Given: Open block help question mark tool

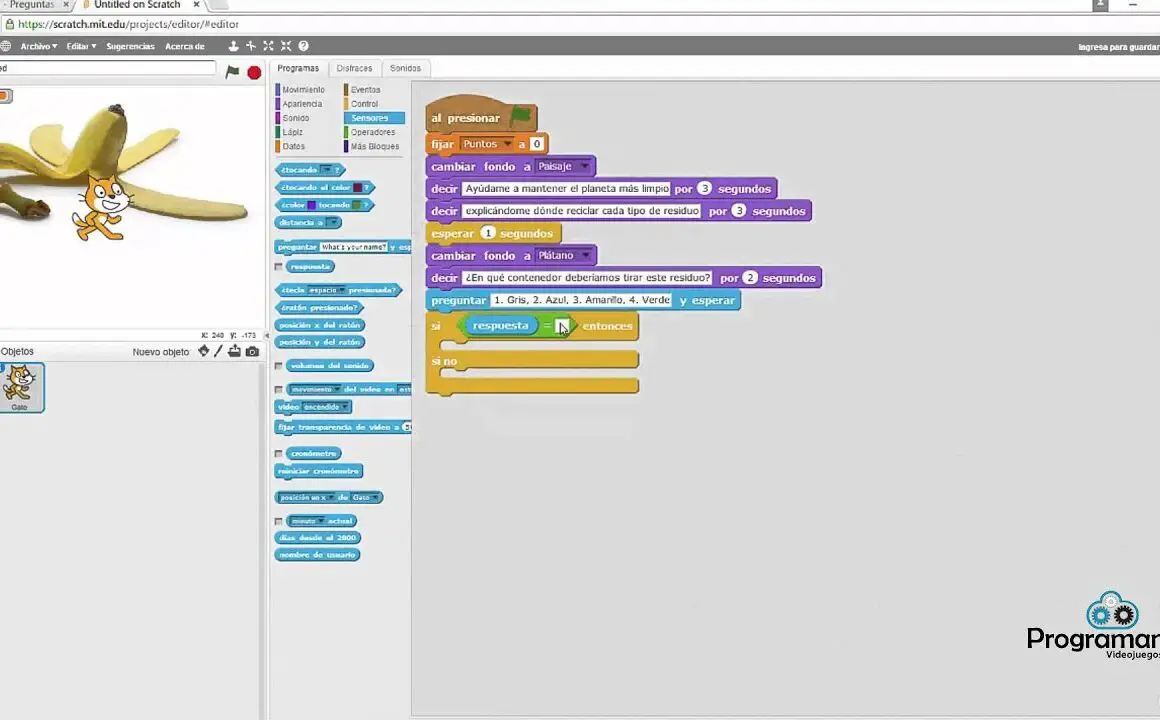Looking at the screenshot, I should click(x=303, y=46).
